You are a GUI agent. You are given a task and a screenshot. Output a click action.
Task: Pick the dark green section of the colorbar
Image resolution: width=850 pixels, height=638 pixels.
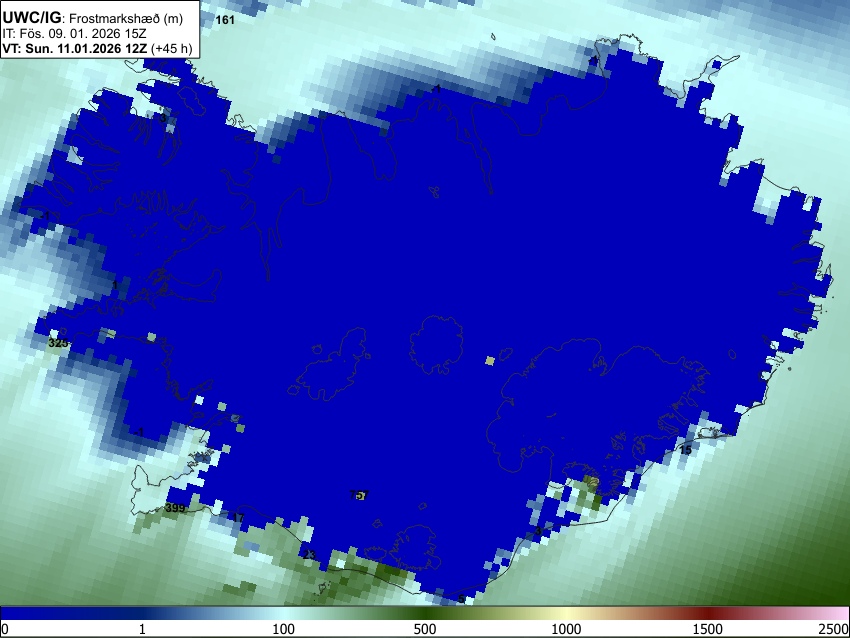424,613
